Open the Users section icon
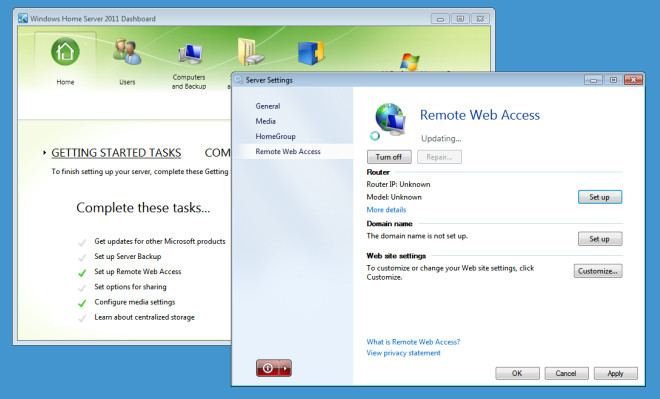Screen dimensions: 660x399 tap(127, 52)
